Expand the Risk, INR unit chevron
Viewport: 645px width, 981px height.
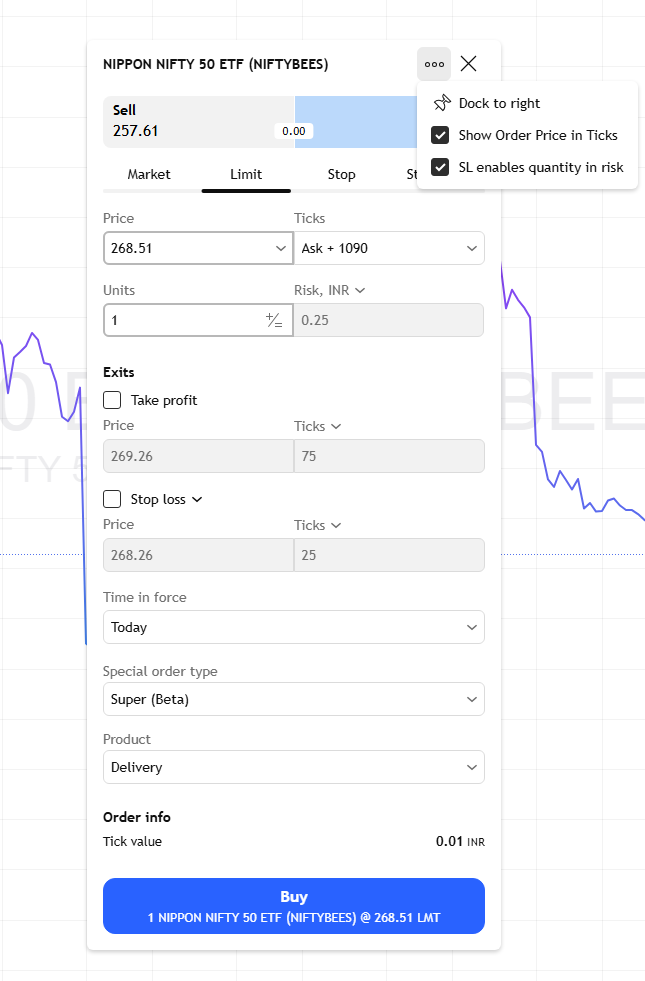click(x=360, y=290)
